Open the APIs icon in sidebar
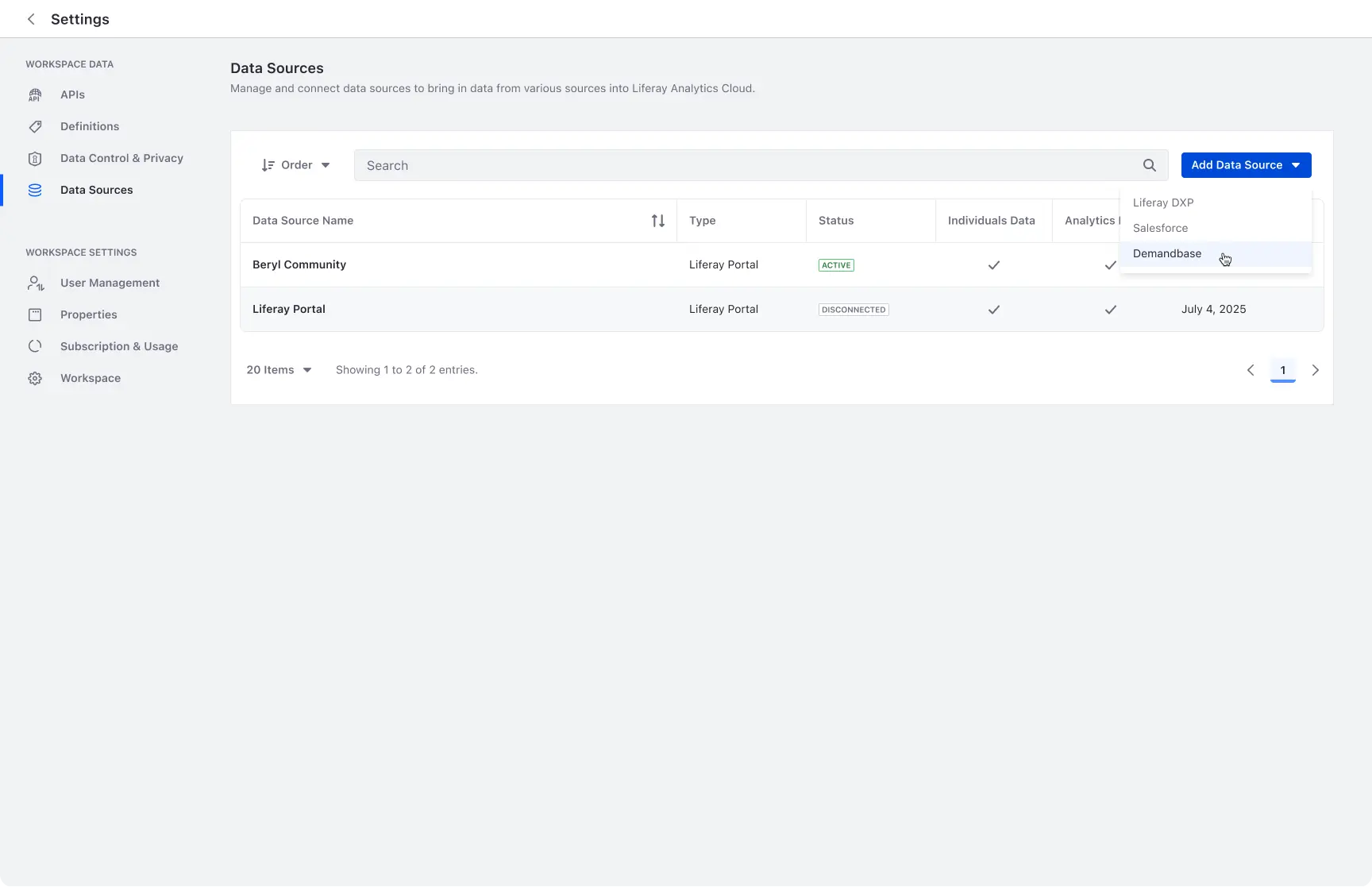The image size is (1372, 887). click(x=35, y=95)
